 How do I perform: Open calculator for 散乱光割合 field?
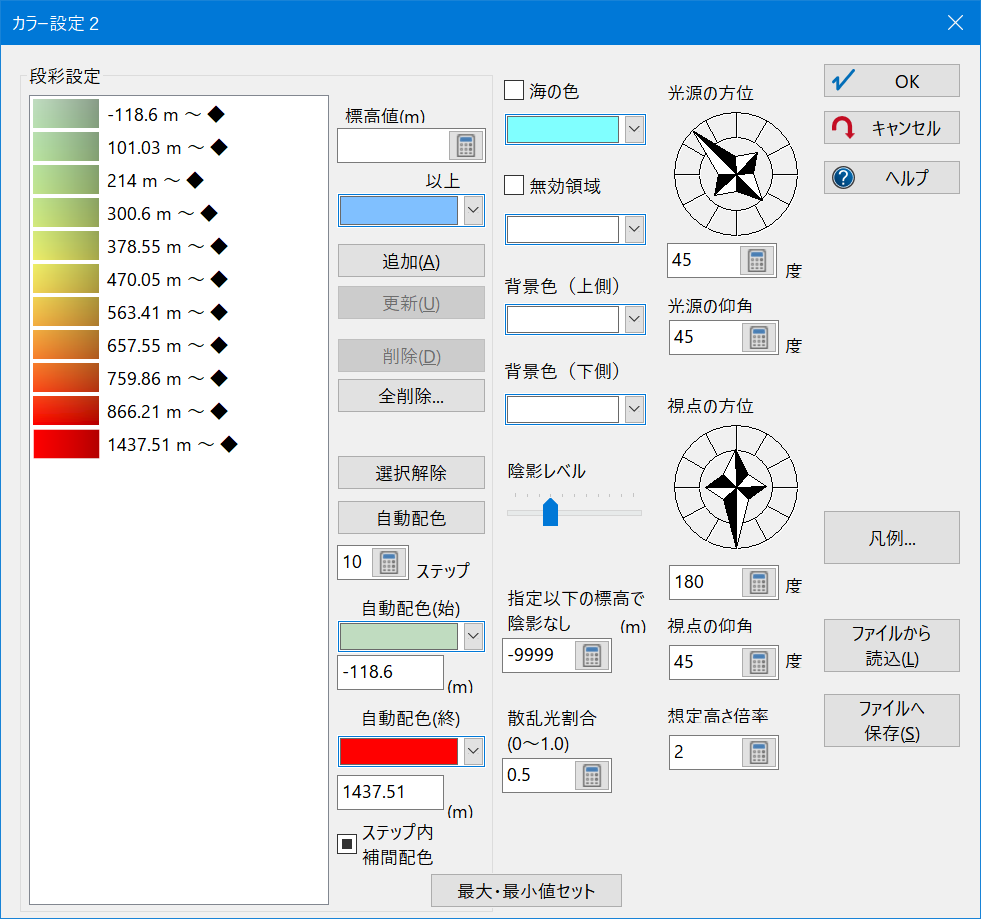tap(592, 775)
